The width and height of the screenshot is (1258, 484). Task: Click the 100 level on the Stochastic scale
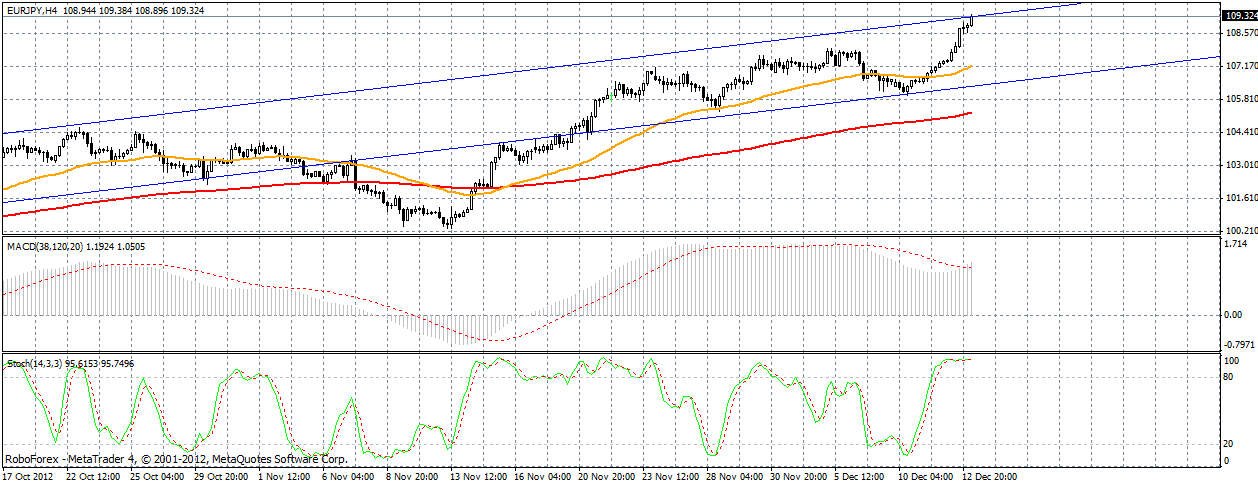(x=1233, y=360)
